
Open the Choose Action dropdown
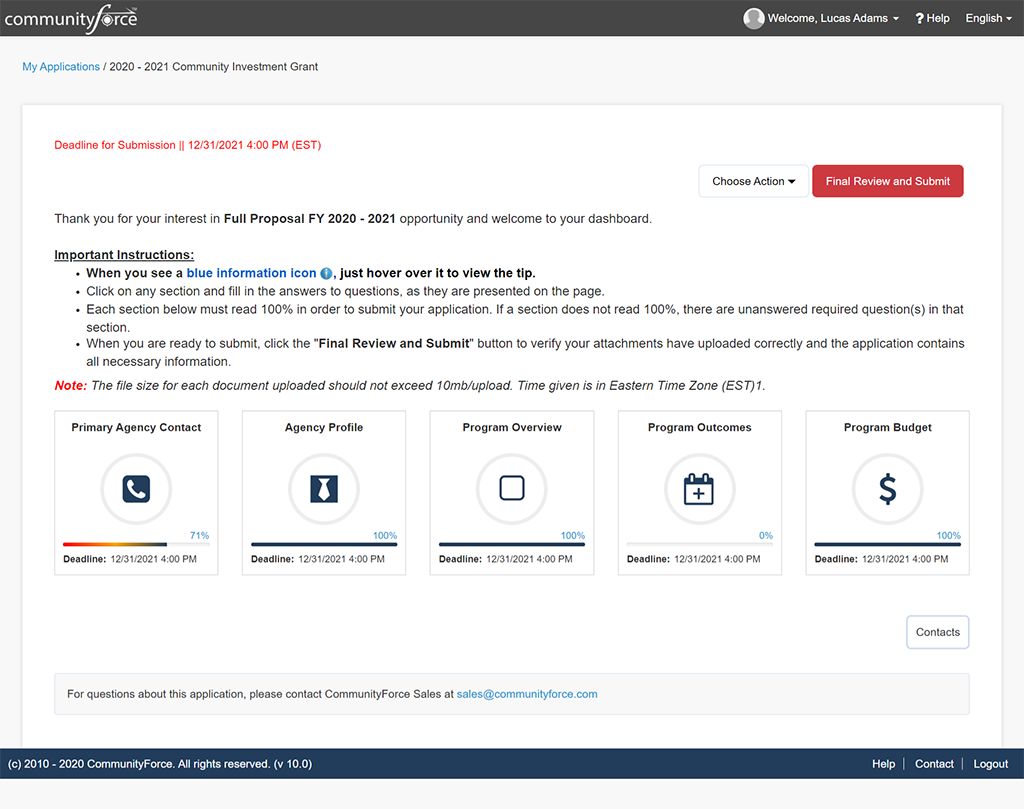[x=753, y=181]
